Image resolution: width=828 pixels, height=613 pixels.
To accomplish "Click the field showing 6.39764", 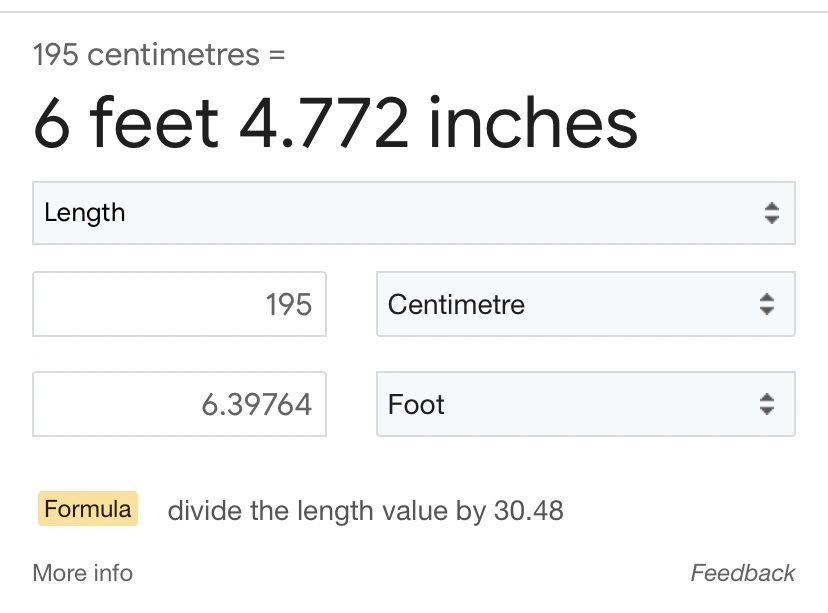I will point(180,404).
